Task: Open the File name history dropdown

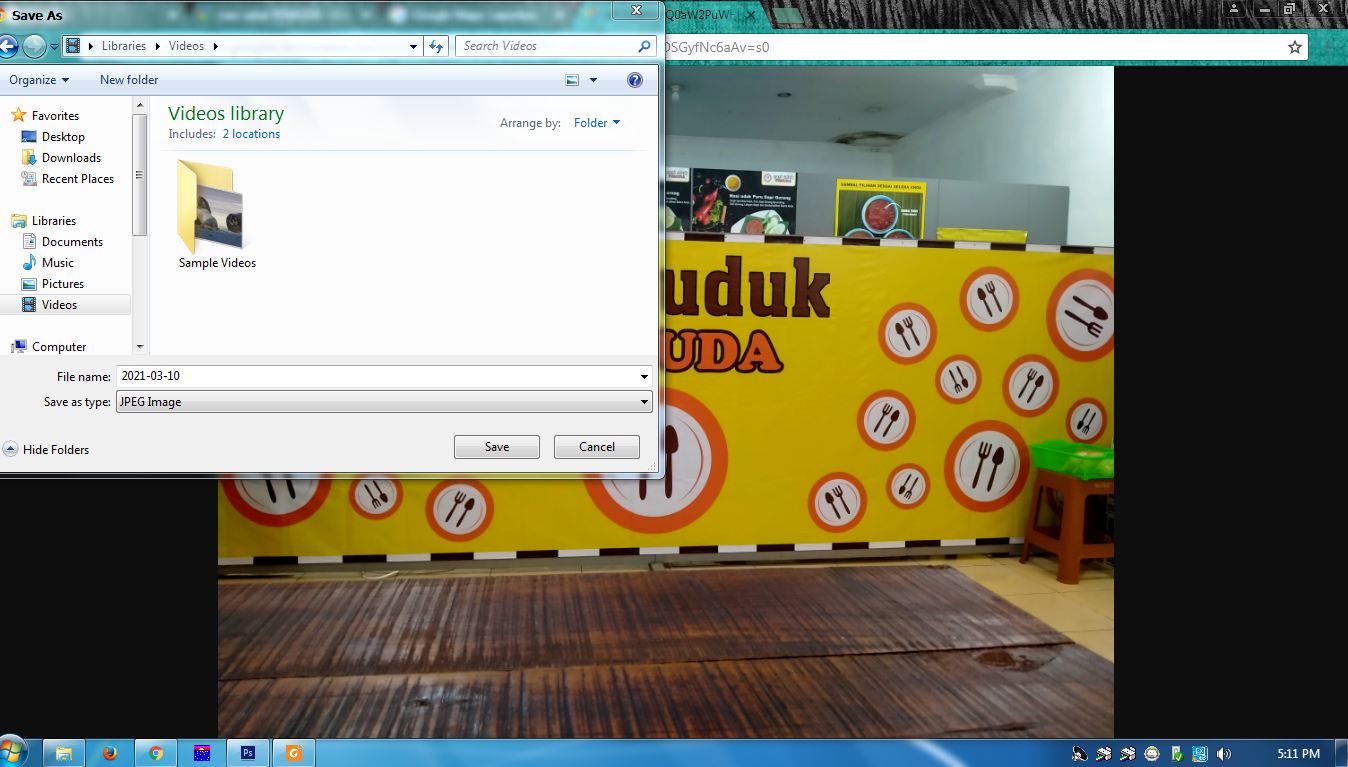Action: [644, 377]
